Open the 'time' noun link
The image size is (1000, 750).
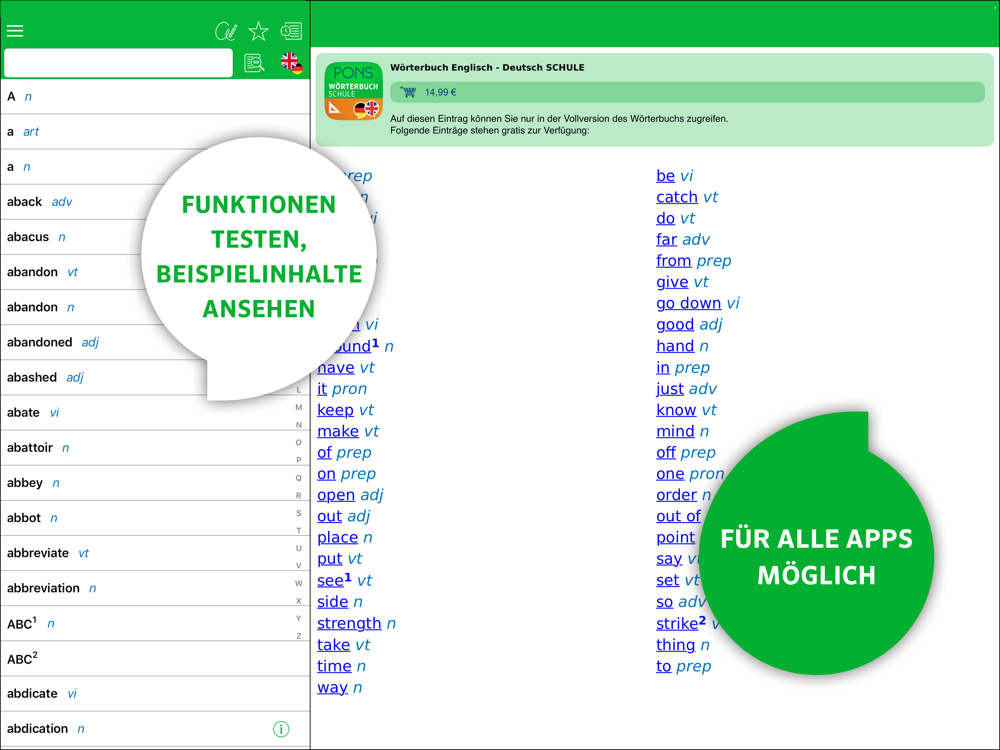(x=334, y=666)
